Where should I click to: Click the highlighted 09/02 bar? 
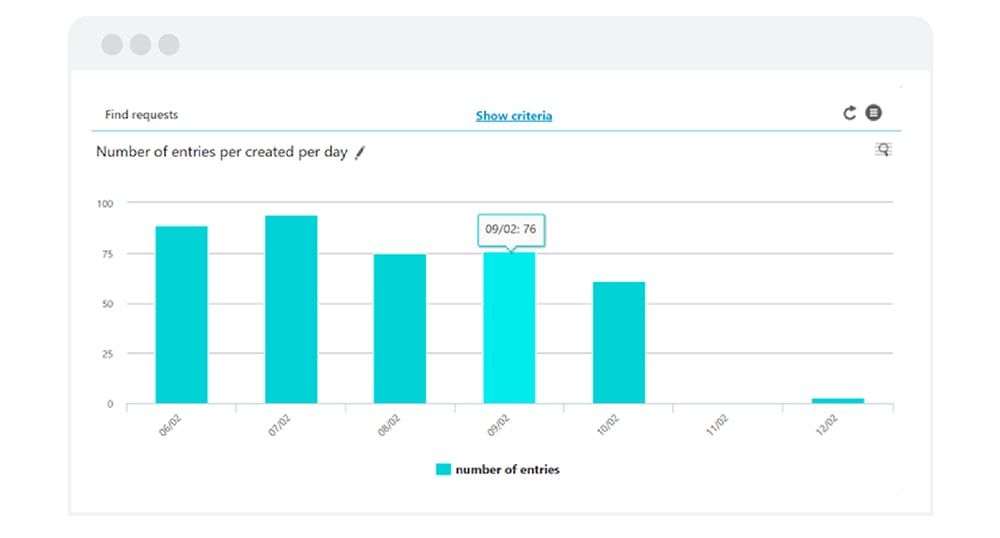click(510, 328)
